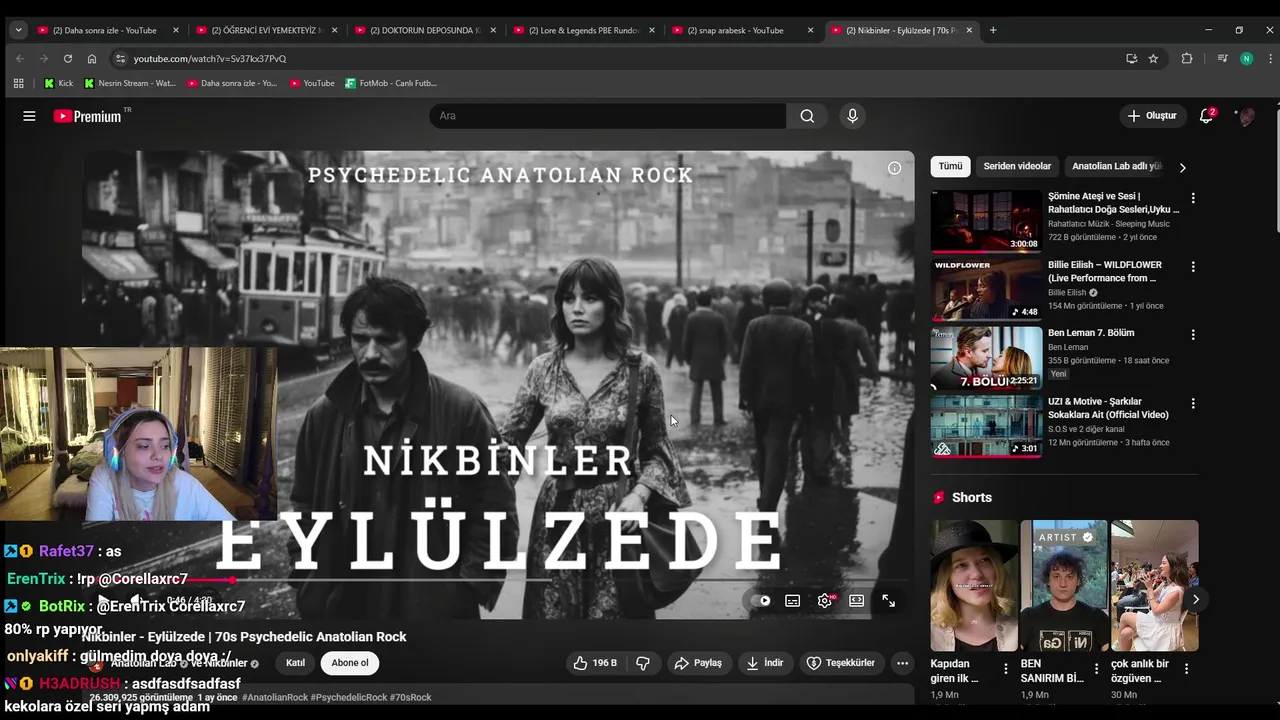The width and height of the screenshot is (1280, 720).
Task: Click the search magnifier button
Action: (x=807, y=116)
